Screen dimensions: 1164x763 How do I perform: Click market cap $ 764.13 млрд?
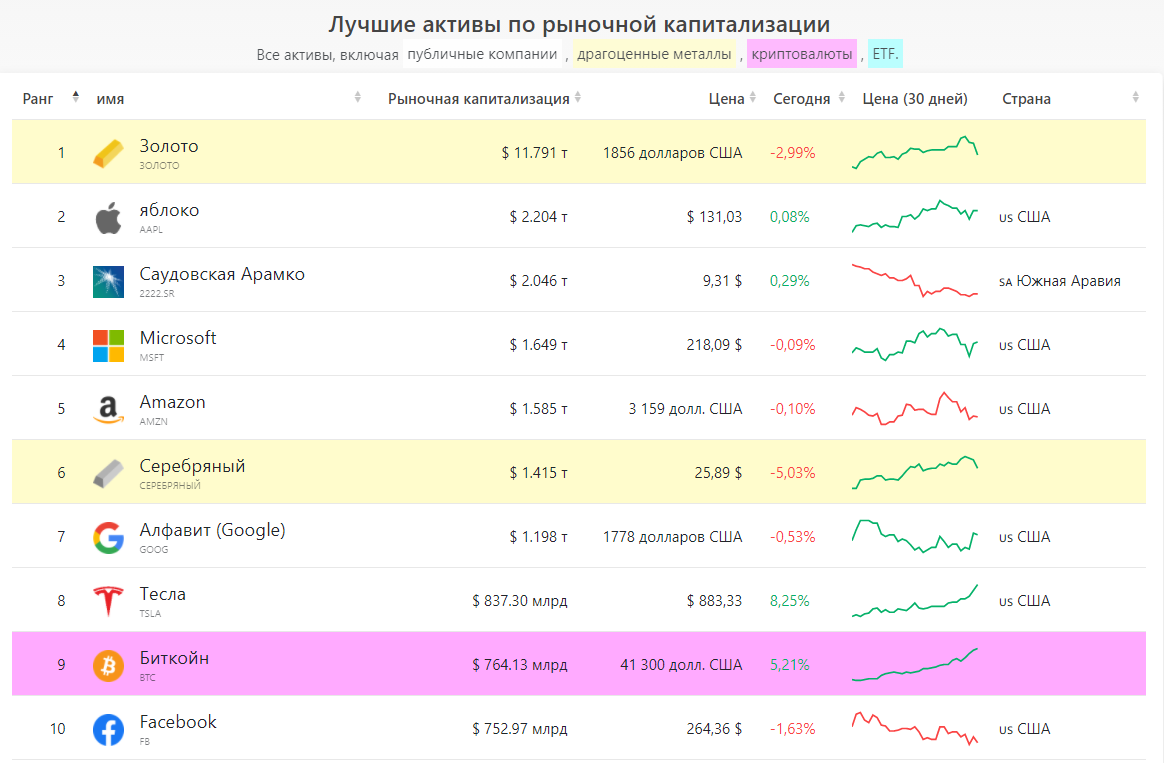click(x=520, y=664)
